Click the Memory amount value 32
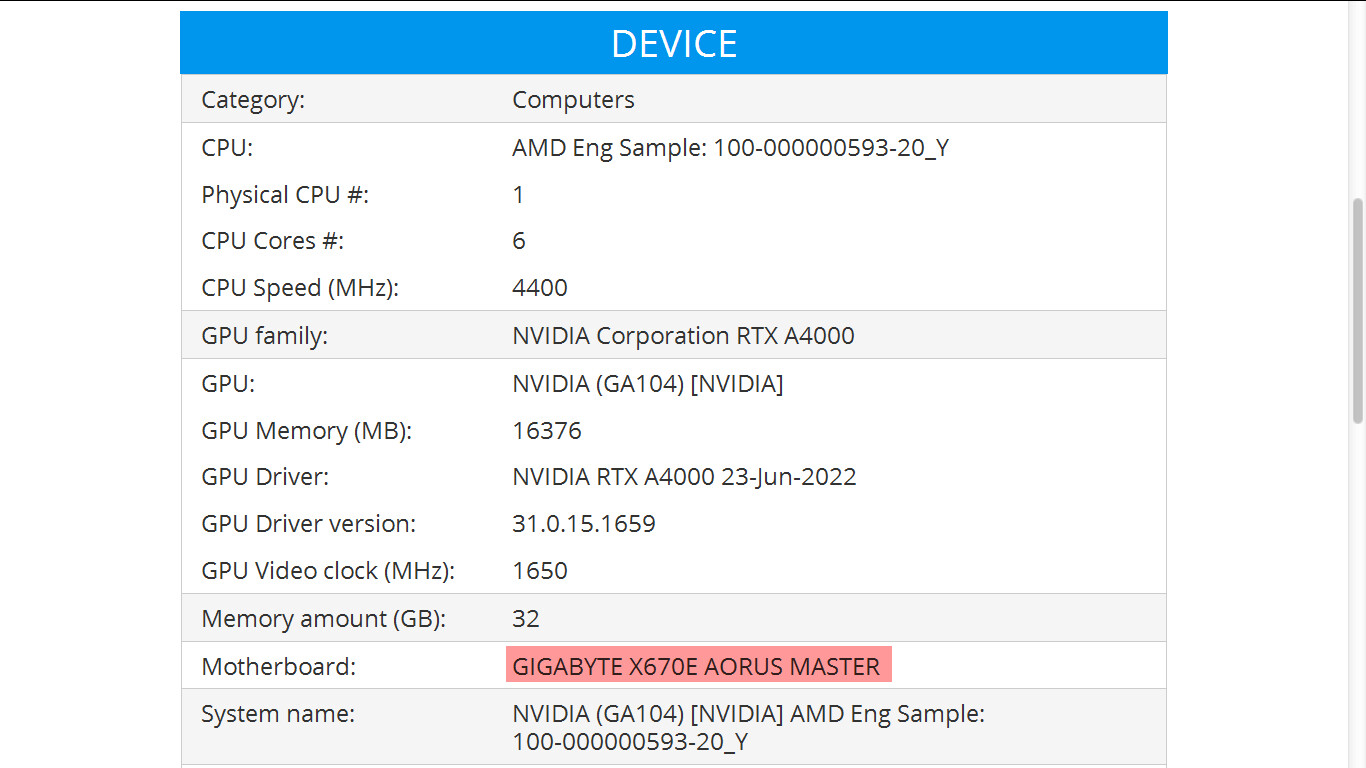The height and width of the screenshot is (768, 1366). coord(526,619)
